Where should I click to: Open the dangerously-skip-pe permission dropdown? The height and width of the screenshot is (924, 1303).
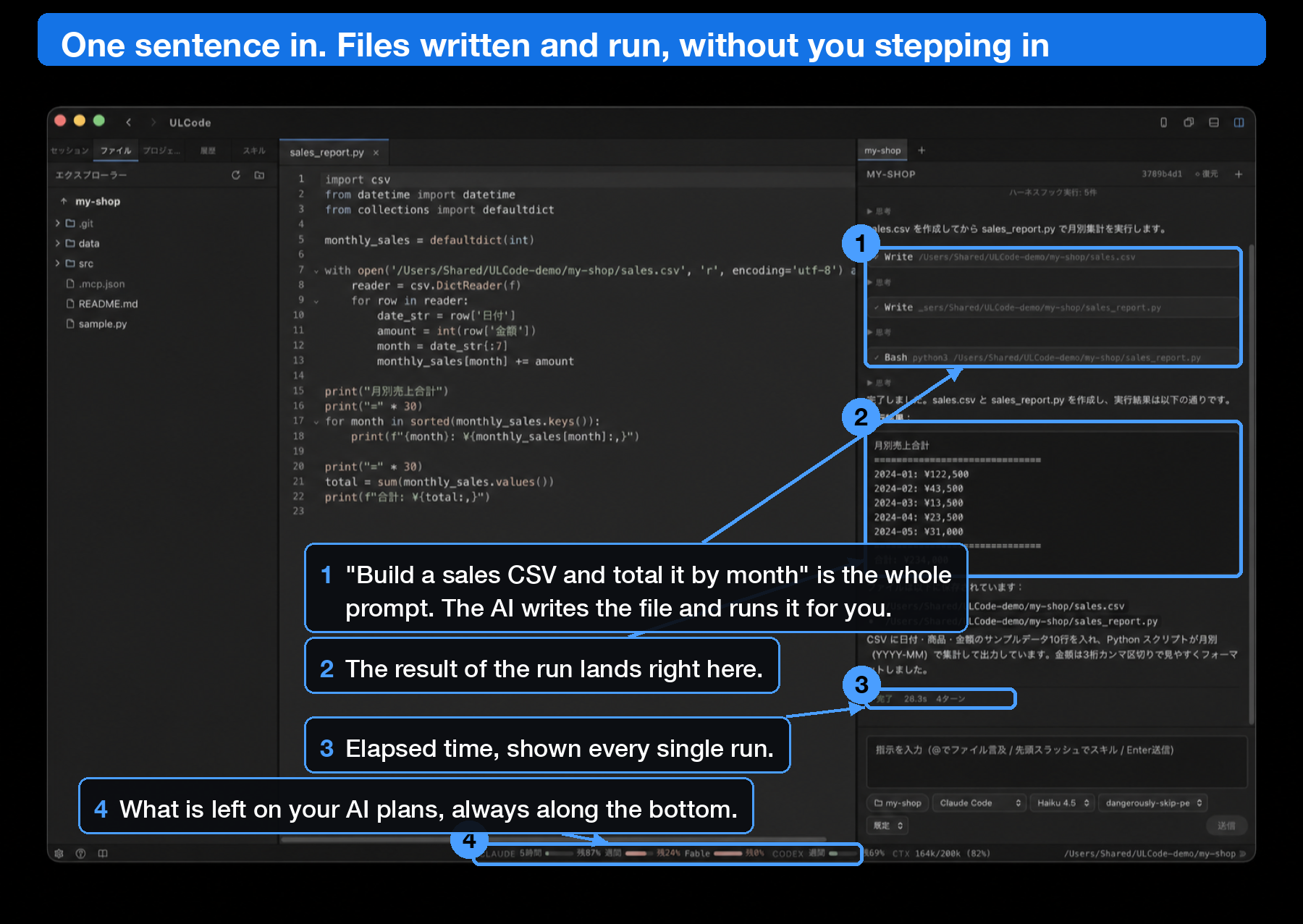point(1153,803)
